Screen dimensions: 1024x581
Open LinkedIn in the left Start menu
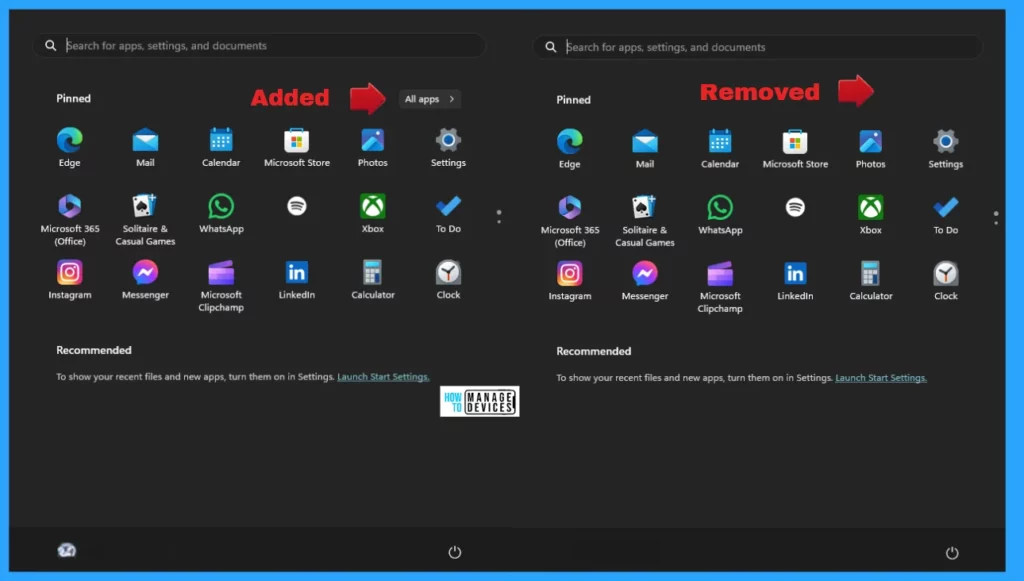coord(296,279)
